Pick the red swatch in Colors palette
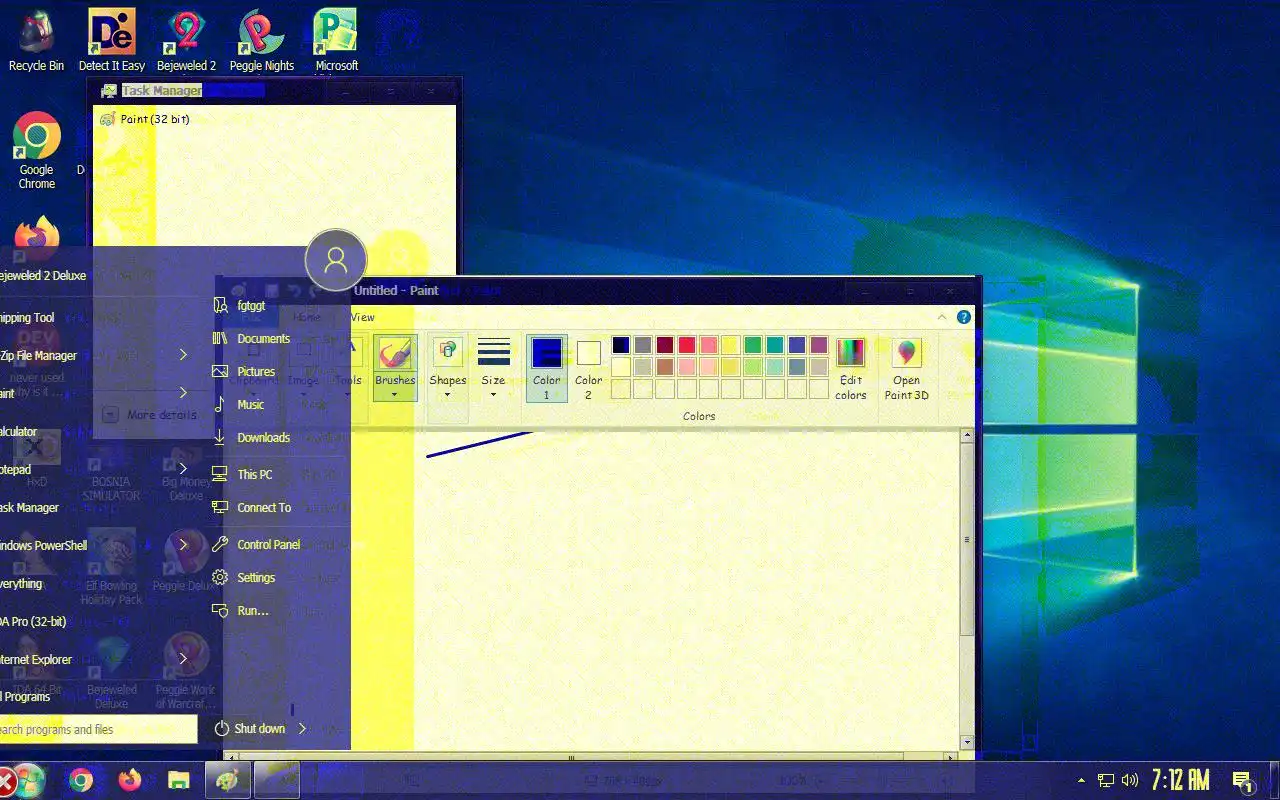The width and height of the screenshot is (1280, 800). 687,345
